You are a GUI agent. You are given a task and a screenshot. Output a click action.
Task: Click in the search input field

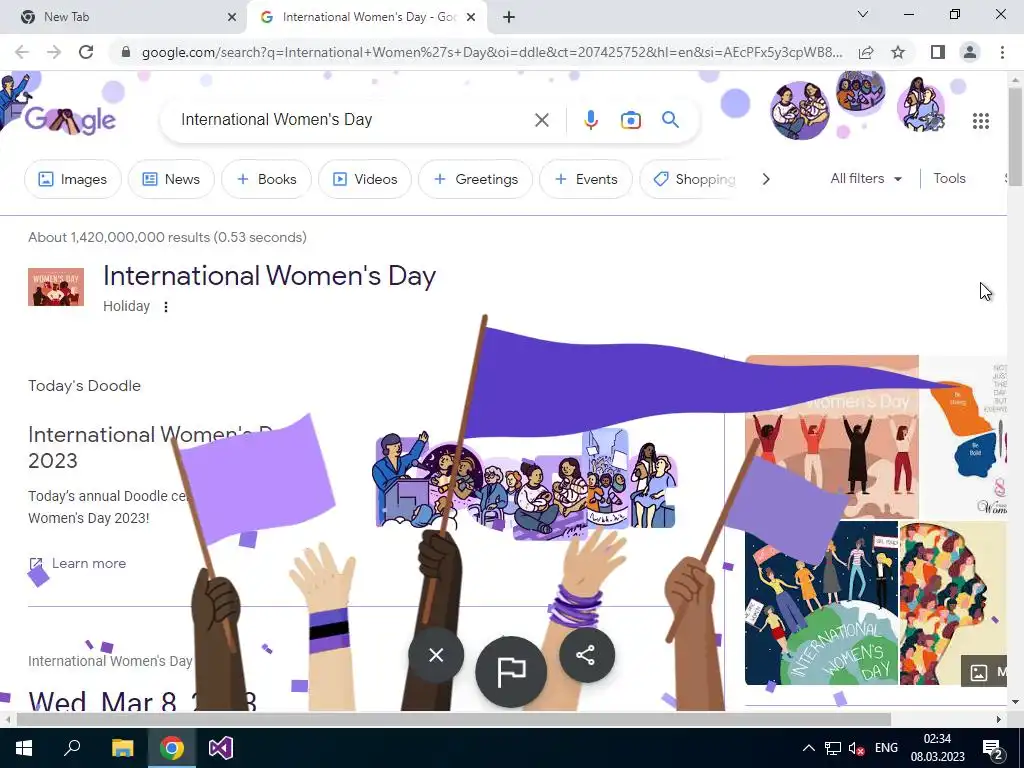pyautogui.click(x=353, y=120)
